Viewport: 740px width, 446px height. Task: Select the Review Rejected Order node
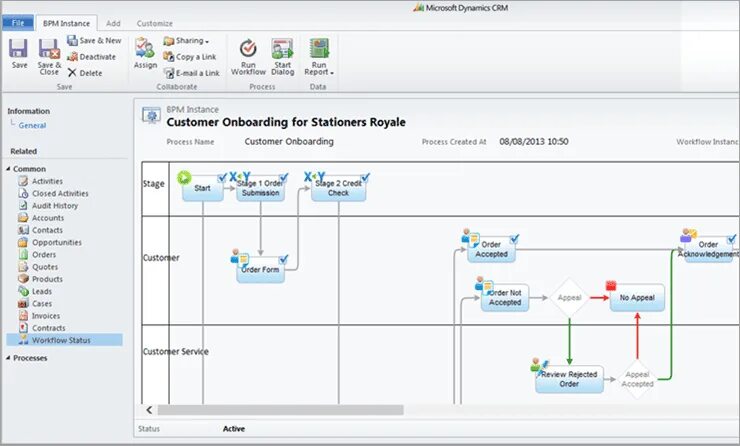click(x=569, y=379)
